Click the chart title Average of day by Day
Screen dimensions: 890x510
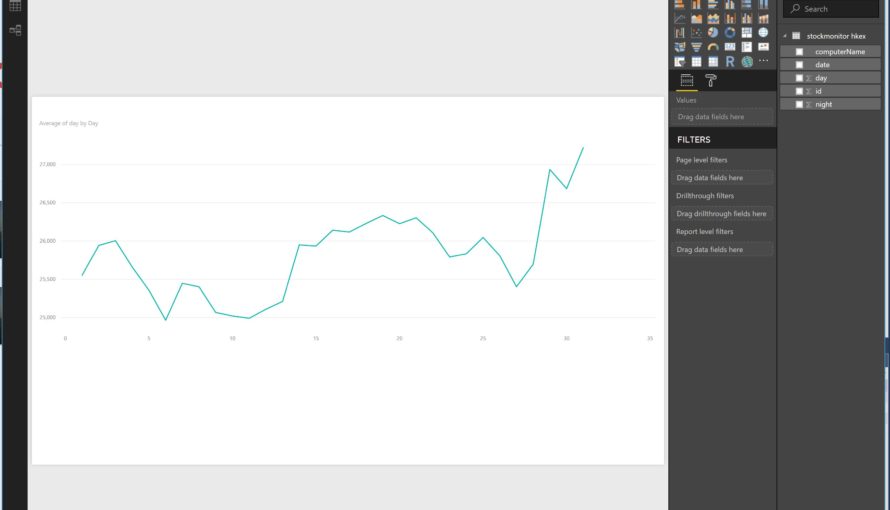69,123
